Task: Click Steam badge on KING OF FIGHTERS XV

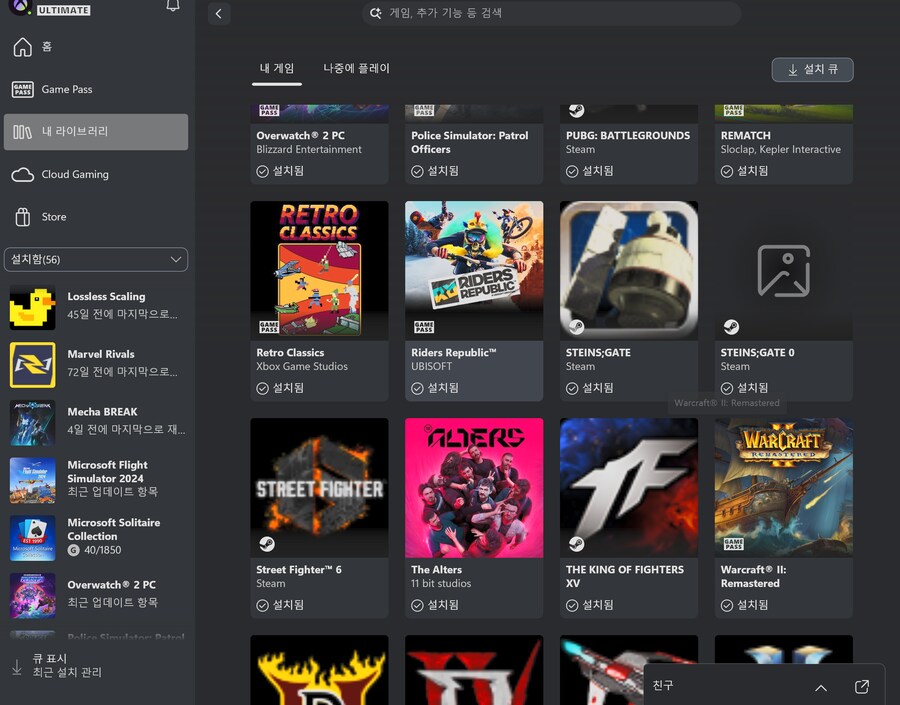Action: tap(576, 544)
